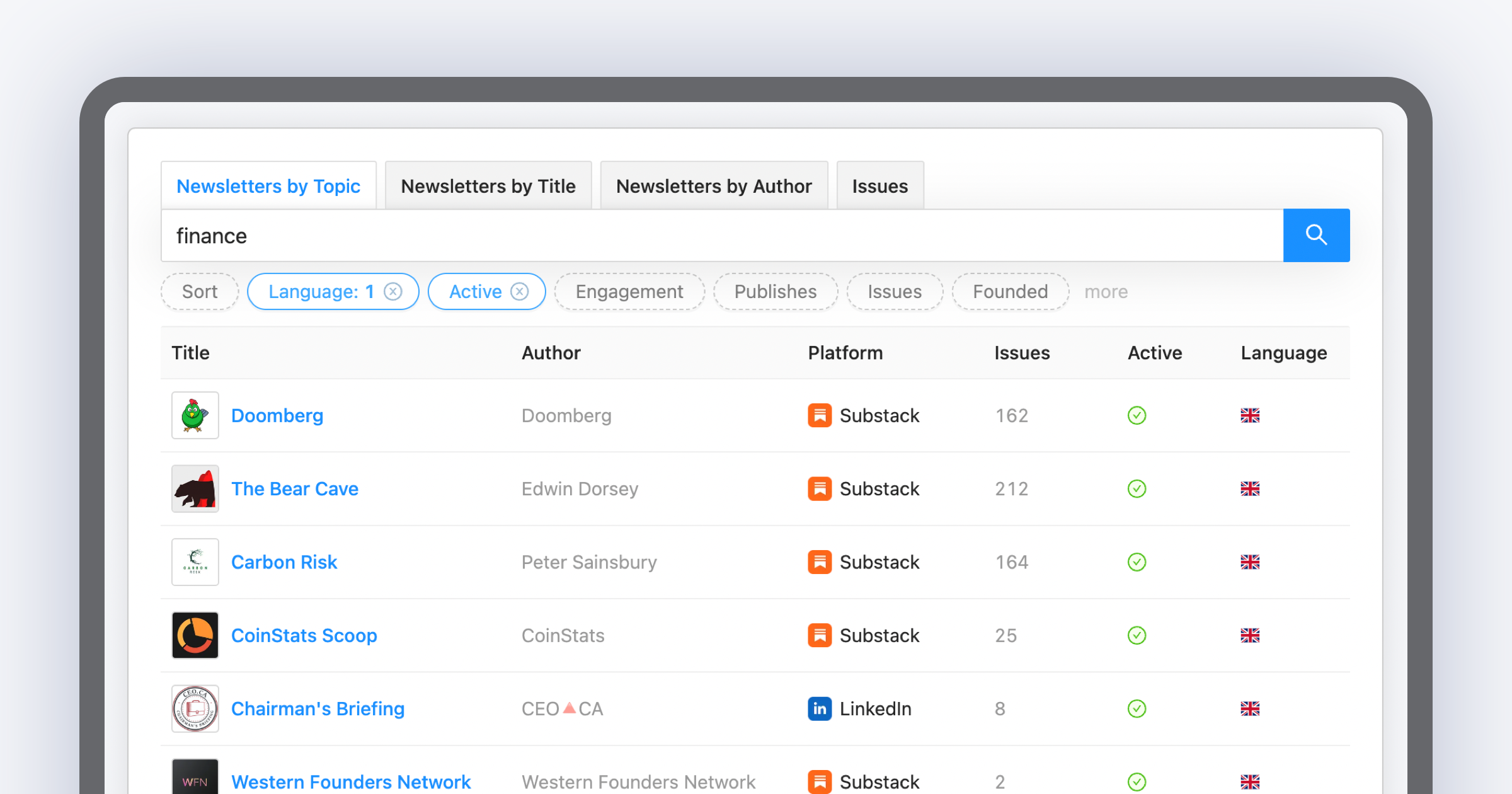Open the Carbon Risk newsletter link
The height and width of the screenshot is (794, 1512).
pyautogui.click(x=284, y=562)
